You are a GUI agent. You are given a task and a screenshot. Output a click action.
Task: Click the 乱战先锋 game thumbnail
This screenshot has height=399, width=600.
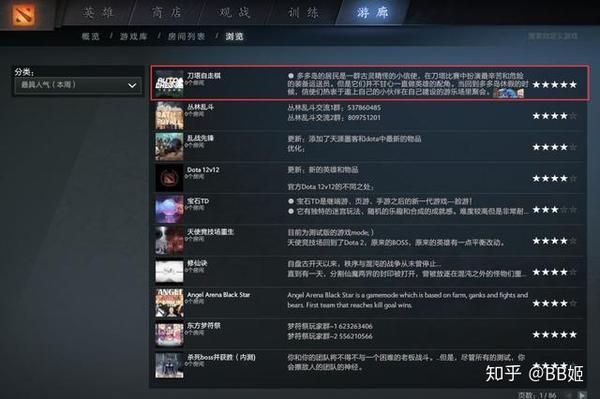coord(169,147)
